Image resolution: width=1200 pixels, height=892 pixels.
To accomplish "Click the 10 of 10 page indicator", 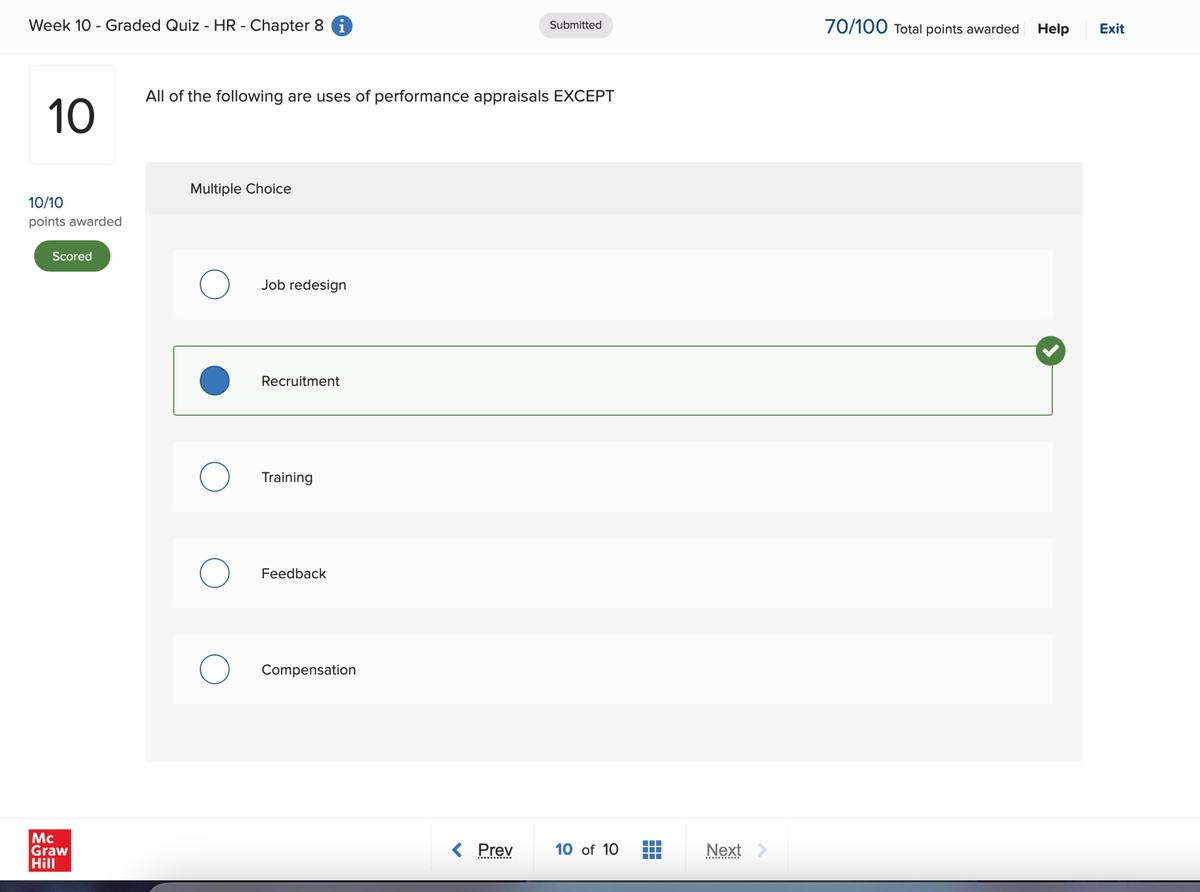I will [x=587, y=850].
